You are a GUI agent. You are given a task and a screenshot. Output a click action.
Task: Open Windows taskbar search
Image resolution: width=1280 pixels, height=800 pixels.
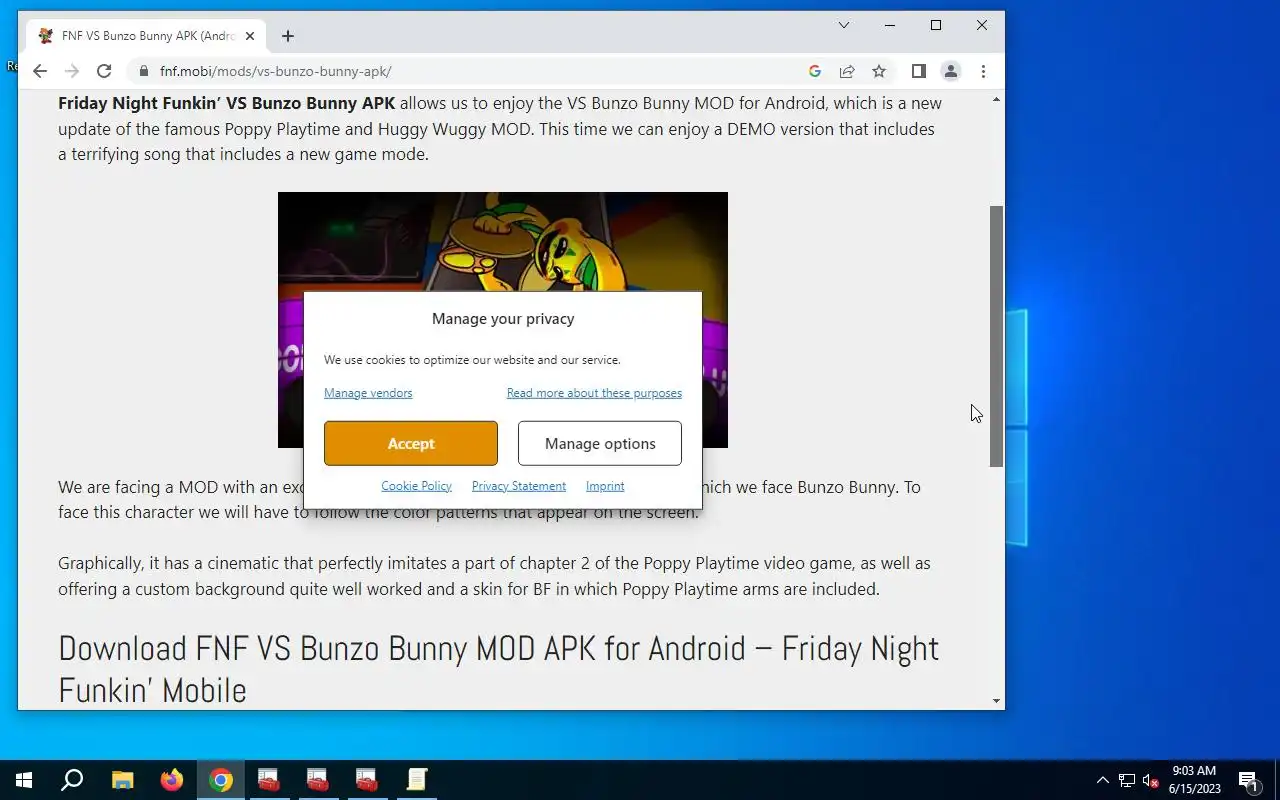(x=72, y=780)
